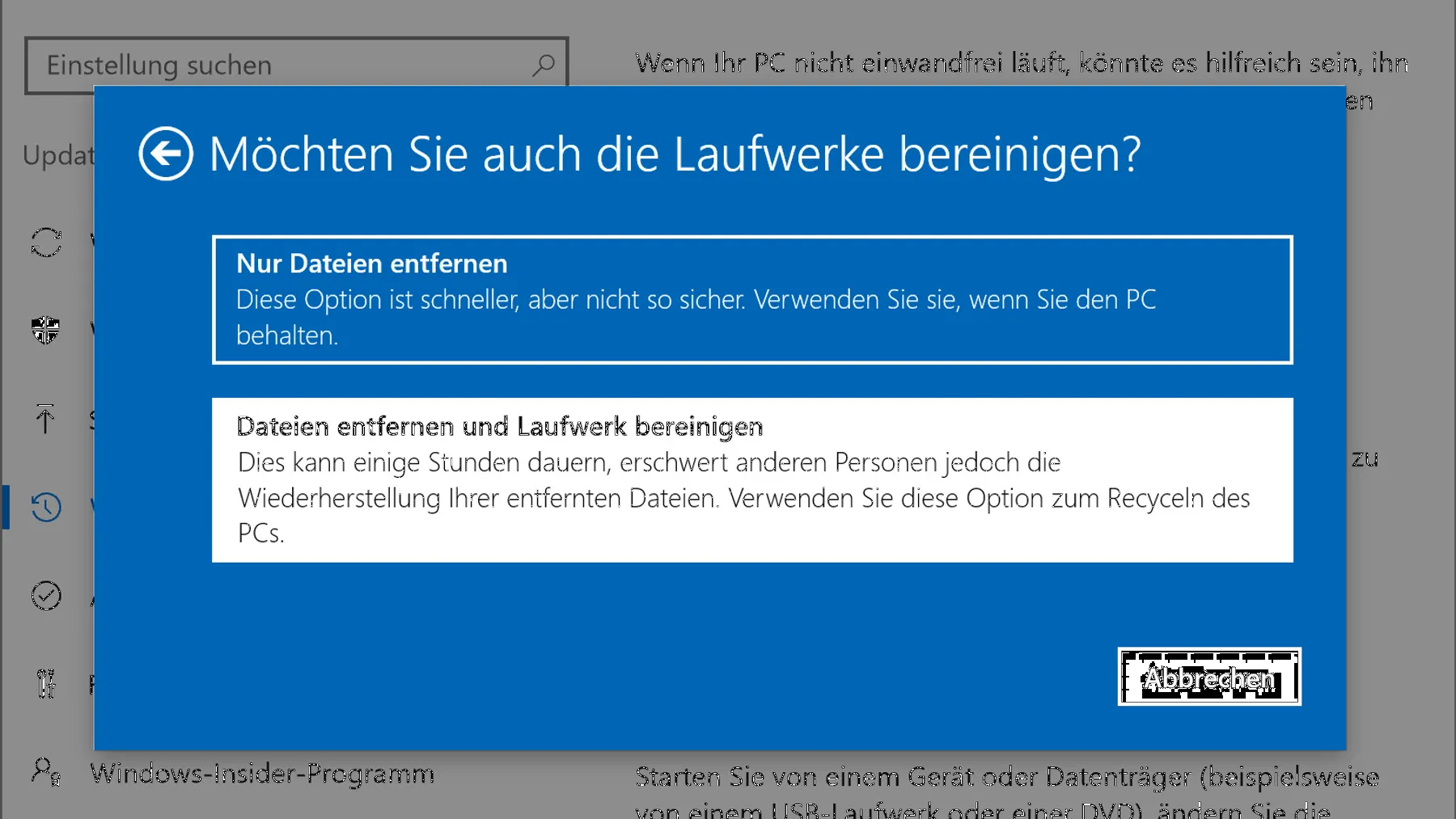This screenshot has width=1456, height=819.
Task: Click the sidebar selection indicator bar
Action: [4, 508]
